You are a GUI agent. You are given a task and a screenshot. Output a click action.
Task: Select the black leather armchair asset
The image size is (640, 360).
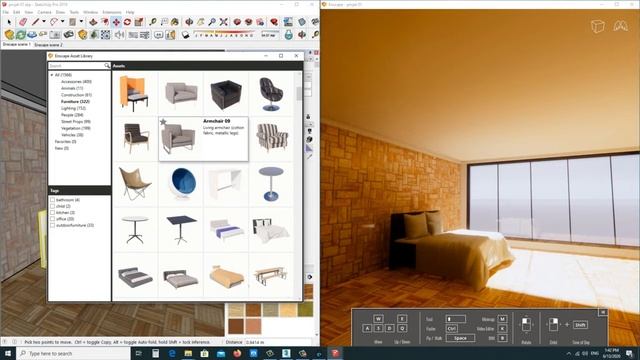[x=225, y=94]
